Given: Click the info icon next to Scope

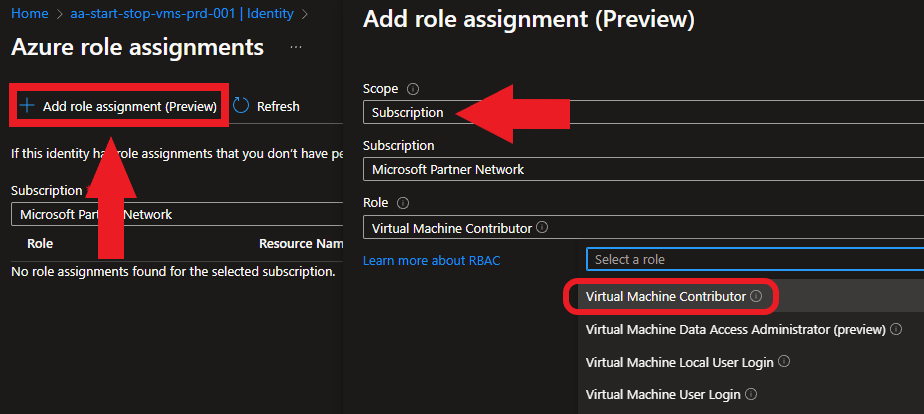Looking at the screenshot, I should (413, 89).
